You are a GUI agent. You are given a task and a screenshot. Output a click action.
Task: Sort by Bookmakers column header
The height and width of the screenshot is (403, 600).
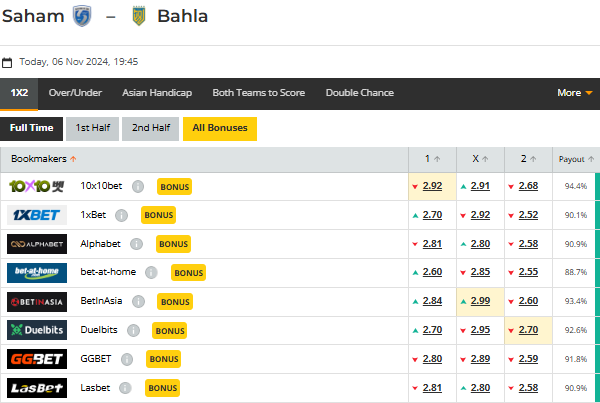(x=44, y=159)
